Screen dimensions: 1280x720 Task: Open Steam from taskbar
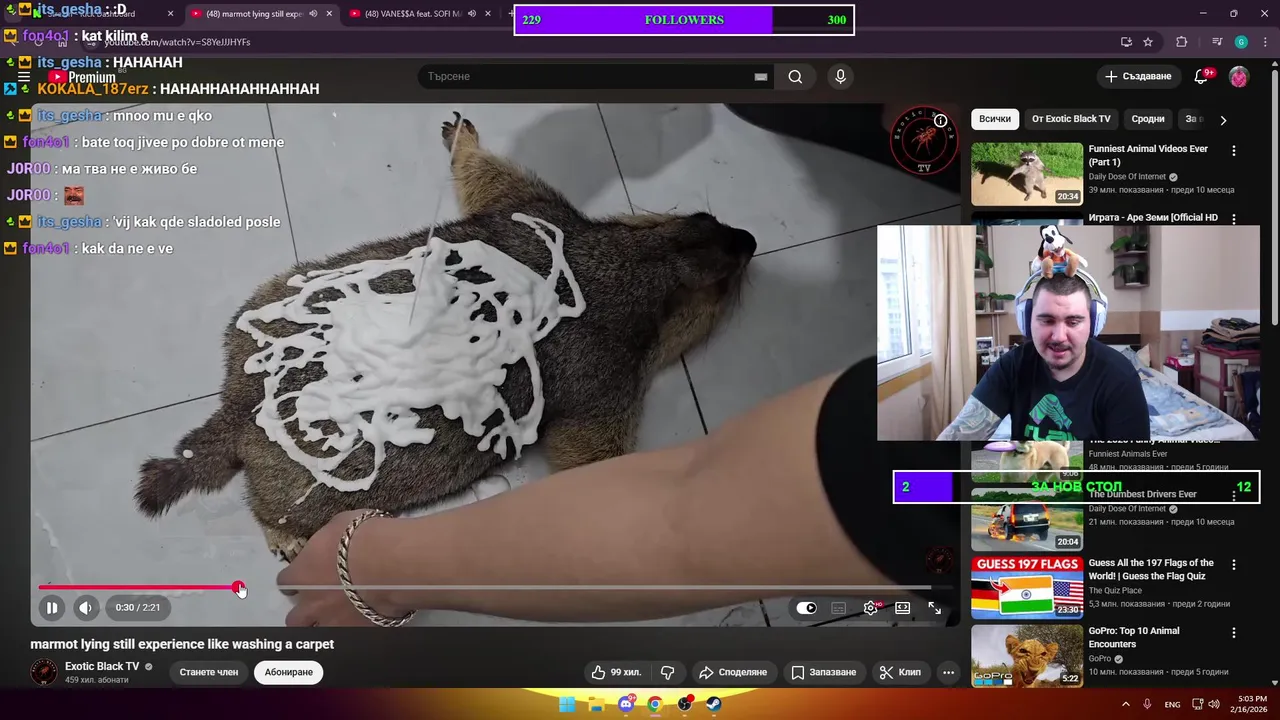[x=714, y=704]
